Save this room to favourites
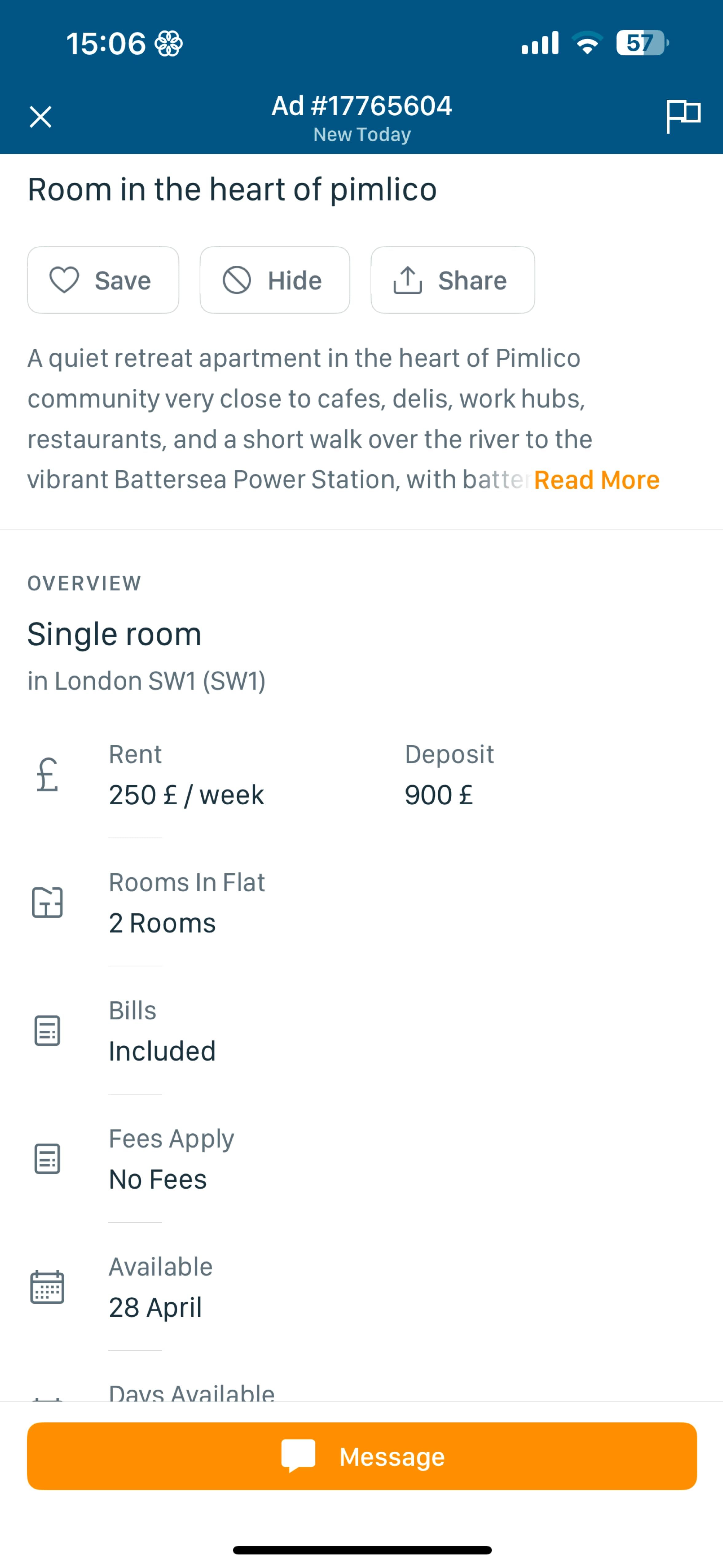Screen dimensions: 723x1568 [x=103, y=280]
